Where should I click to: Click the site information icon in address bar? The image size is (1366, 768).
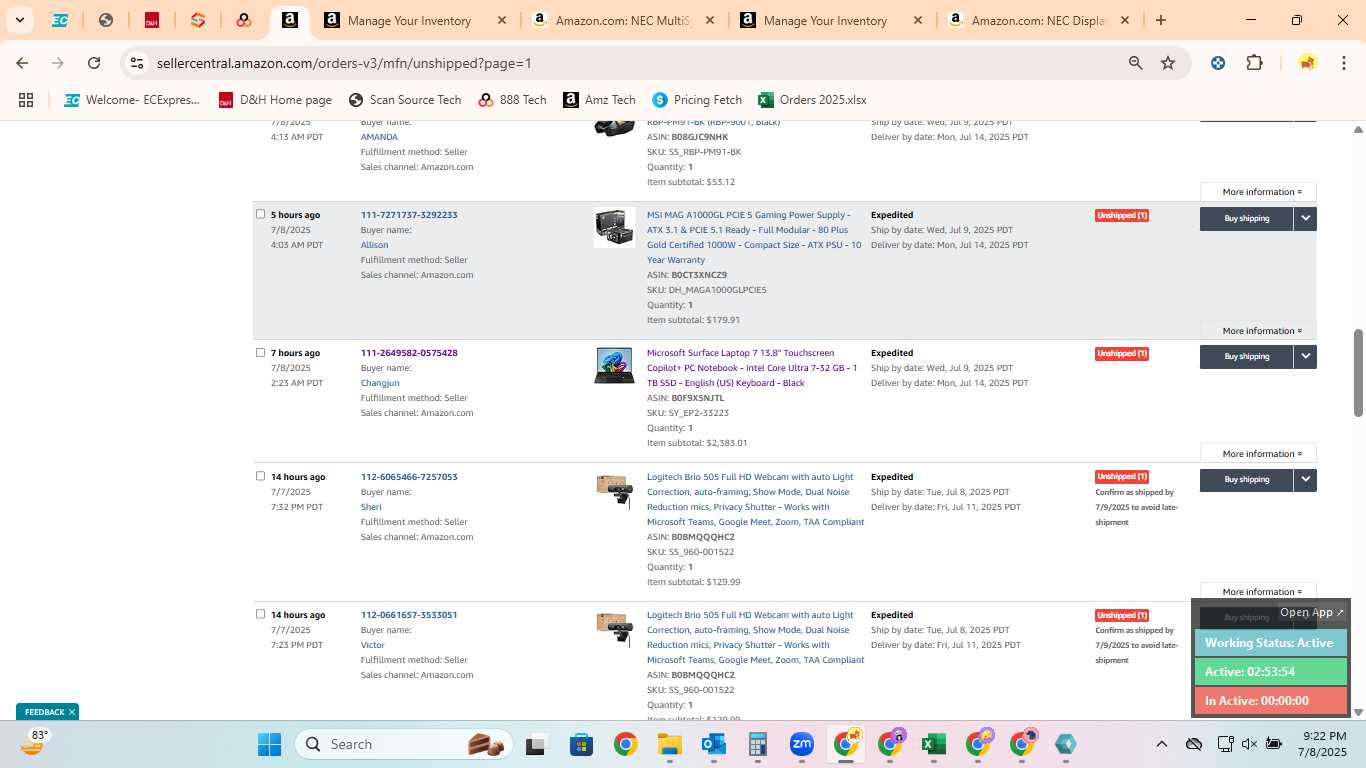pos(137,63)
